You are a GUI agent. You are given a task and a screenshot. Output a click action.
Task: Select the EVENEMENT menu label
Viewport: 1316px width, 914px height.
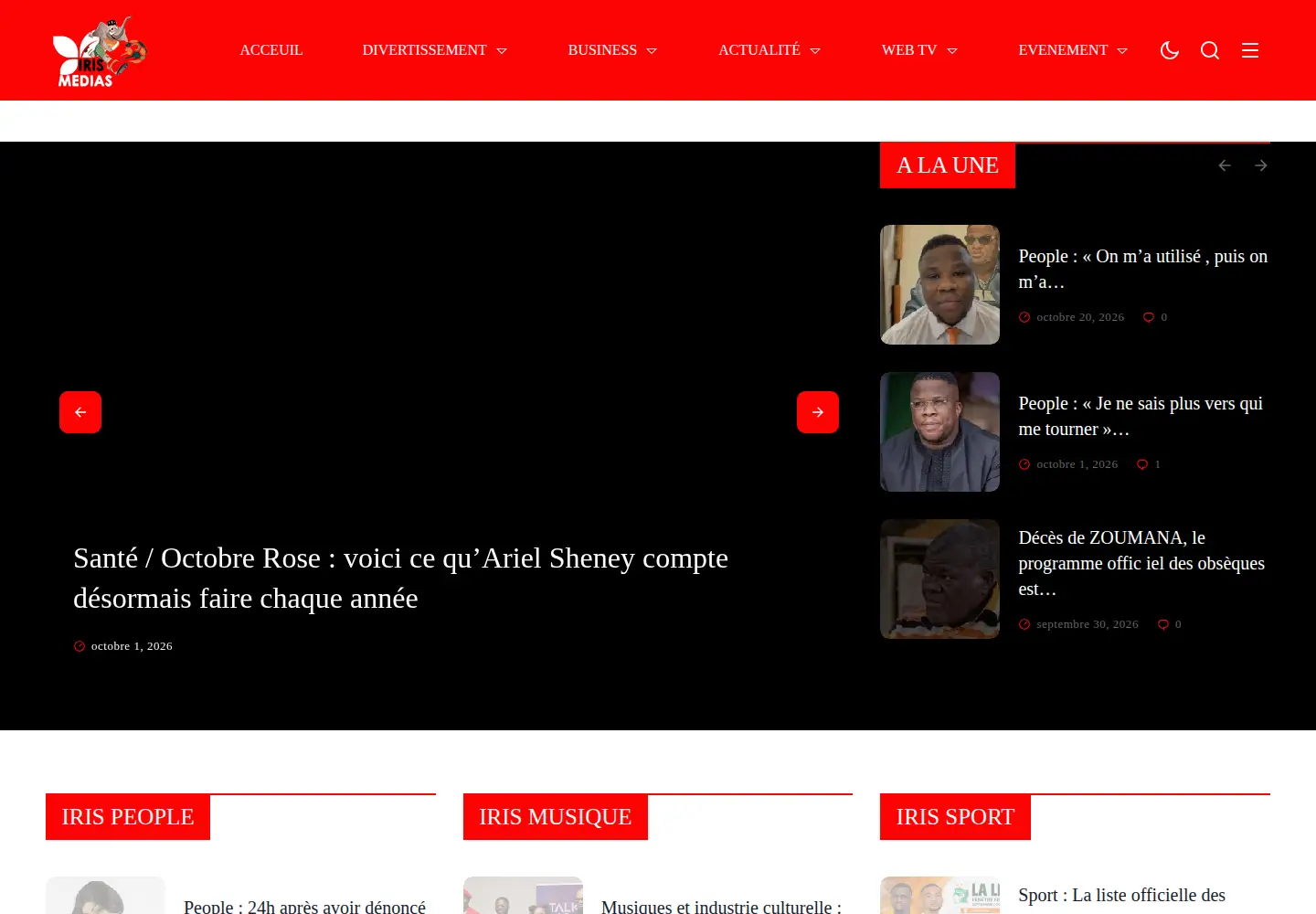pyautogui.click(x=1063, y=50)
